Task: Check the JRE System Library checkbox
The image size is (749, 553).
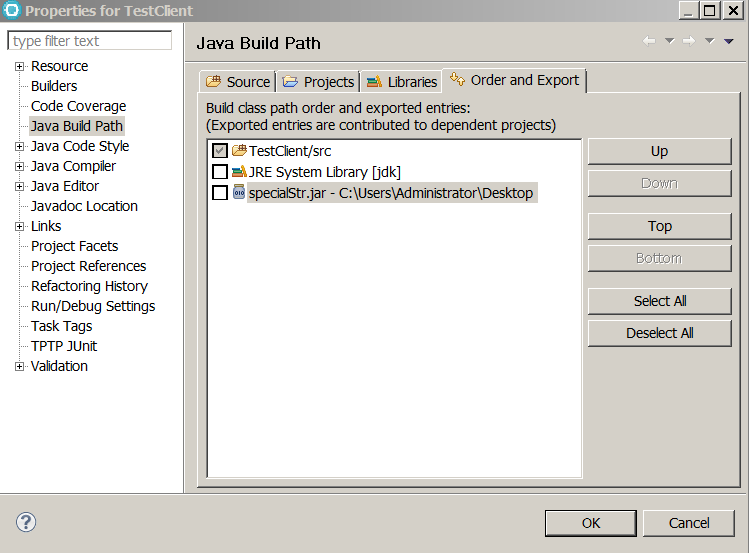Action: pyautogui.click(x=220, y=171)
